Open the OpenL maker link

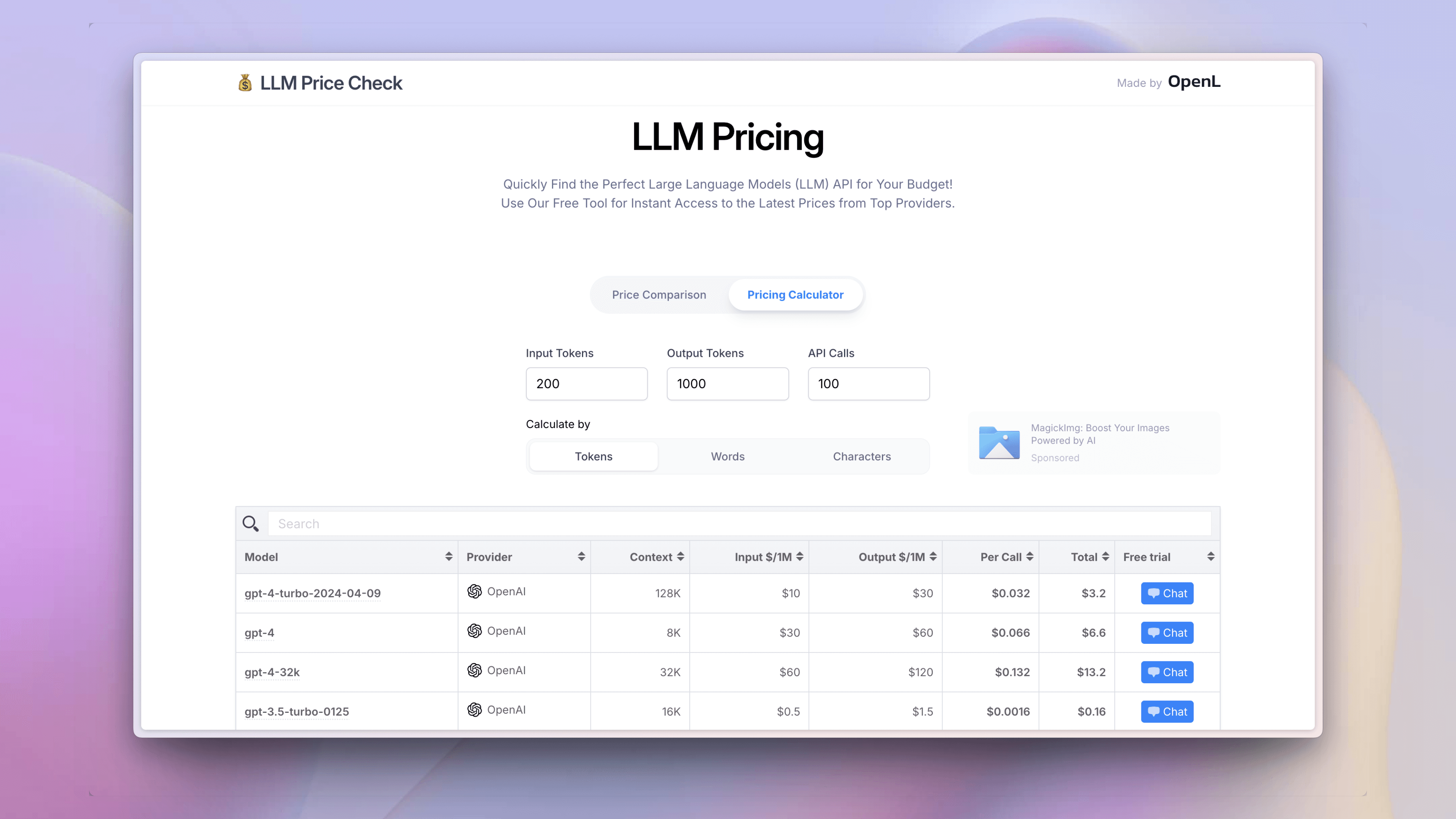[1194, 82]
